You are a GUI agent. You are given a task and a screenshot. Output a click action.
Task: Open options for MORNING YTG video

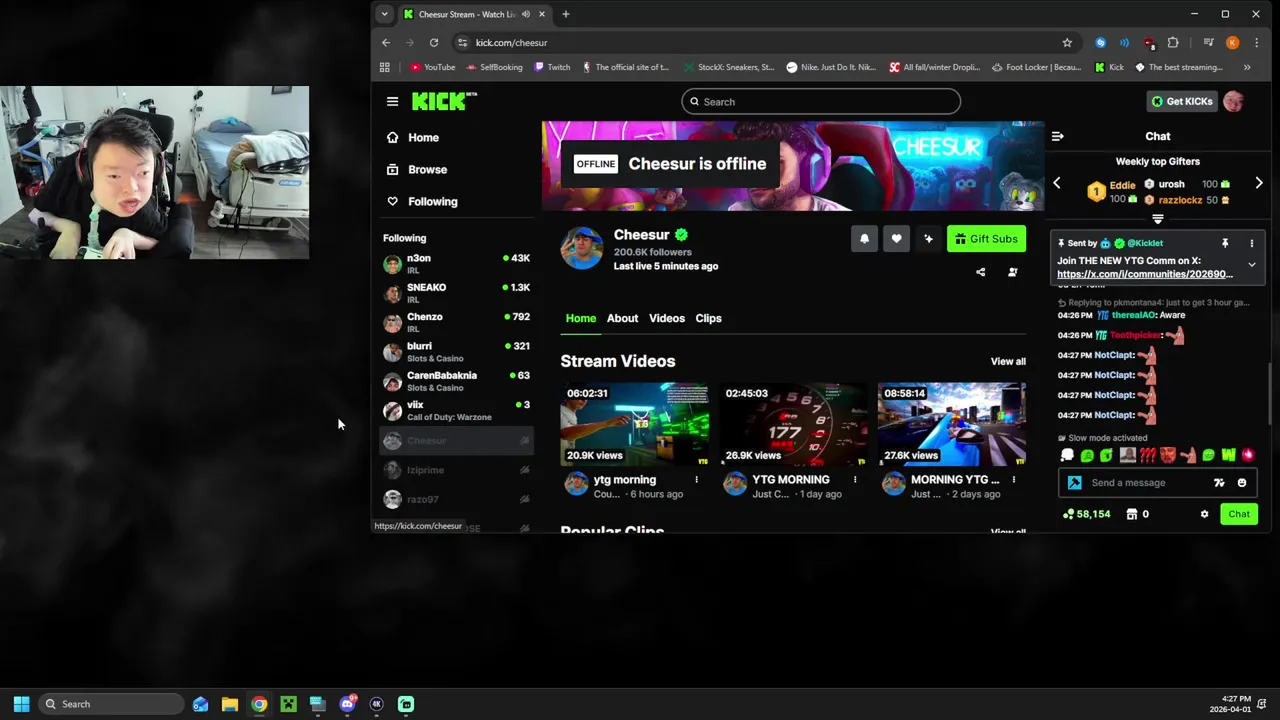click(1013, 480)
